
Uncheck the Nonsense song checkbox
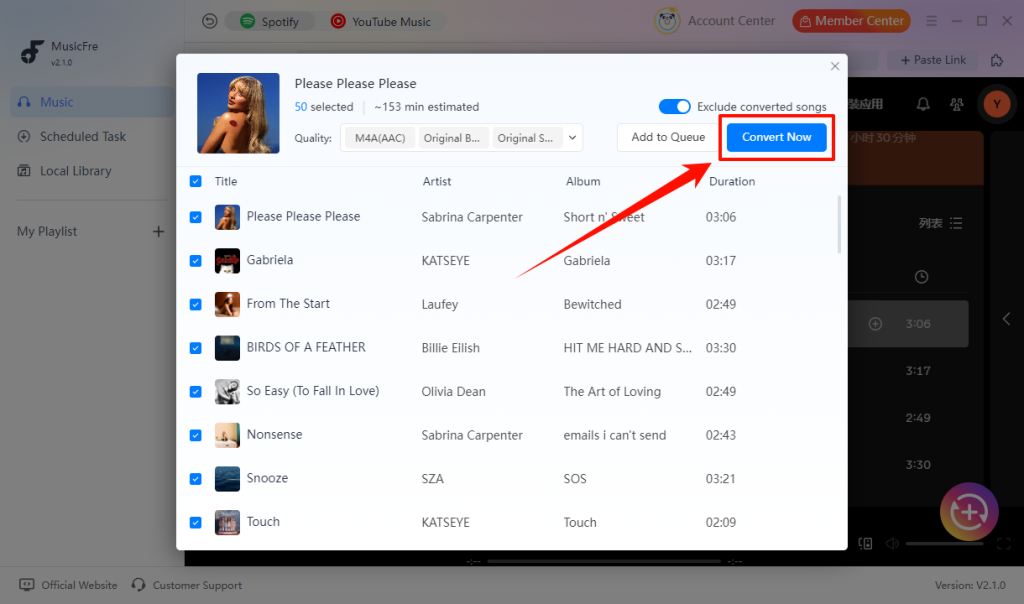point(195,436)
